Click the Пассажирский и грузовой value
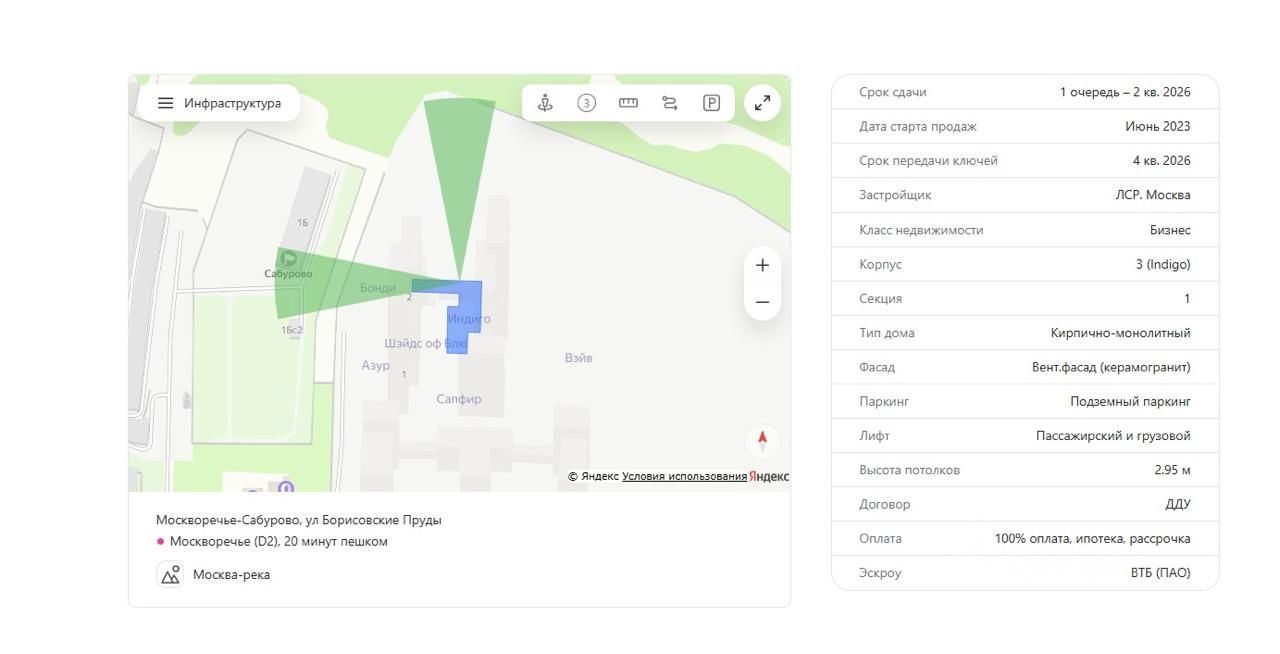 point(1113,436)
